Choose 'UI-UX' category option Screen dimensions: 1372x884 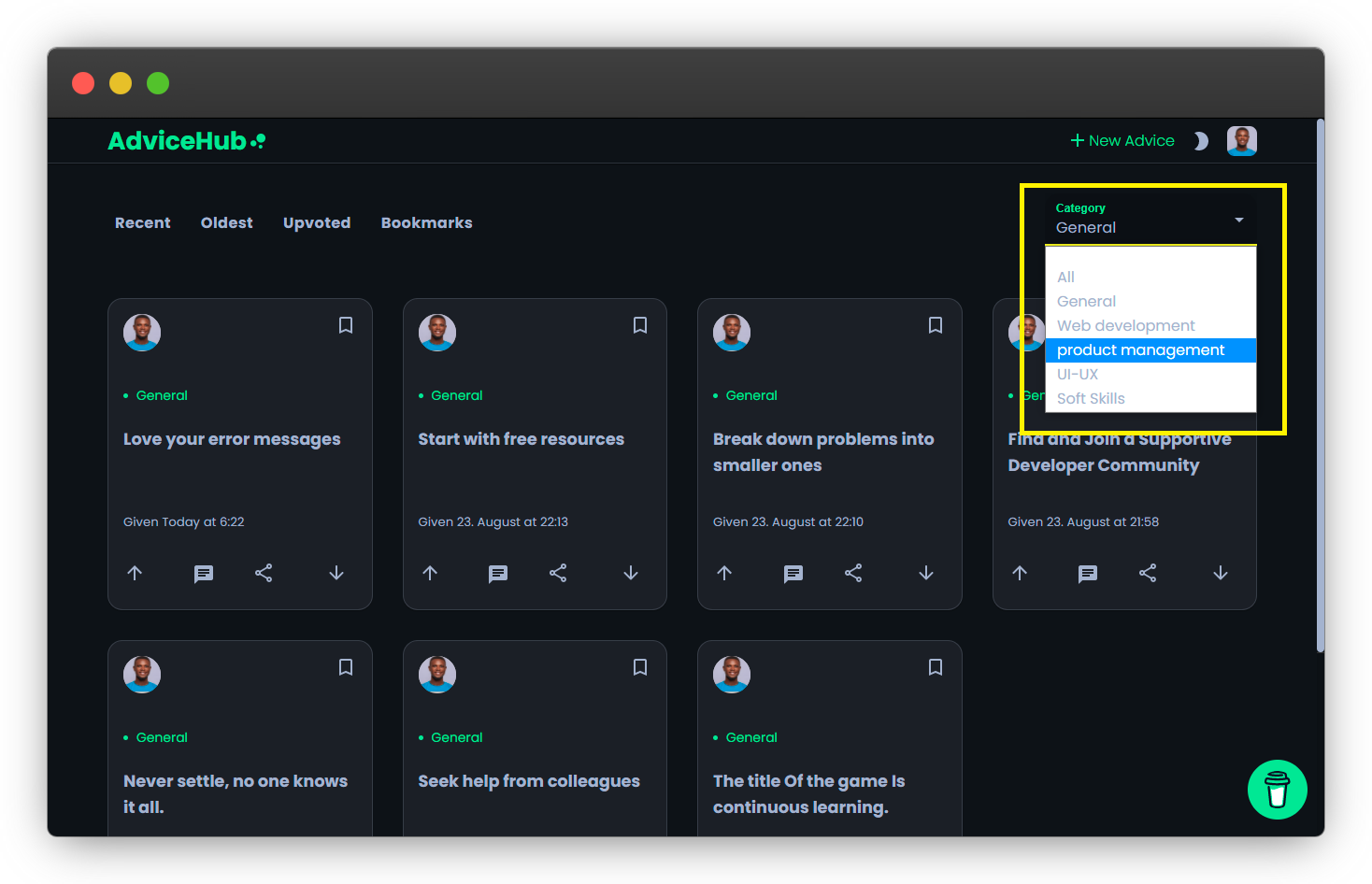pos(1150,374)
